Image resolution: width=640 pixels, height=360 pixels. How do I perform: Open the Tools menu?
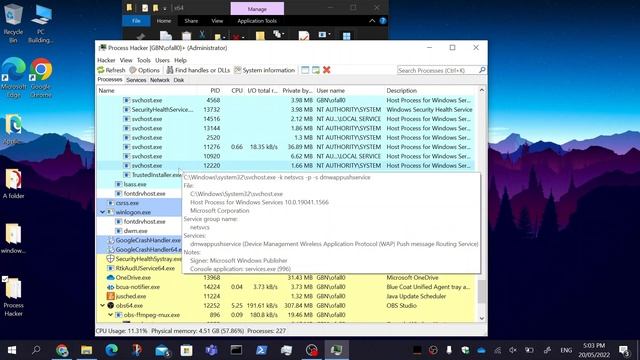[144, 60]
